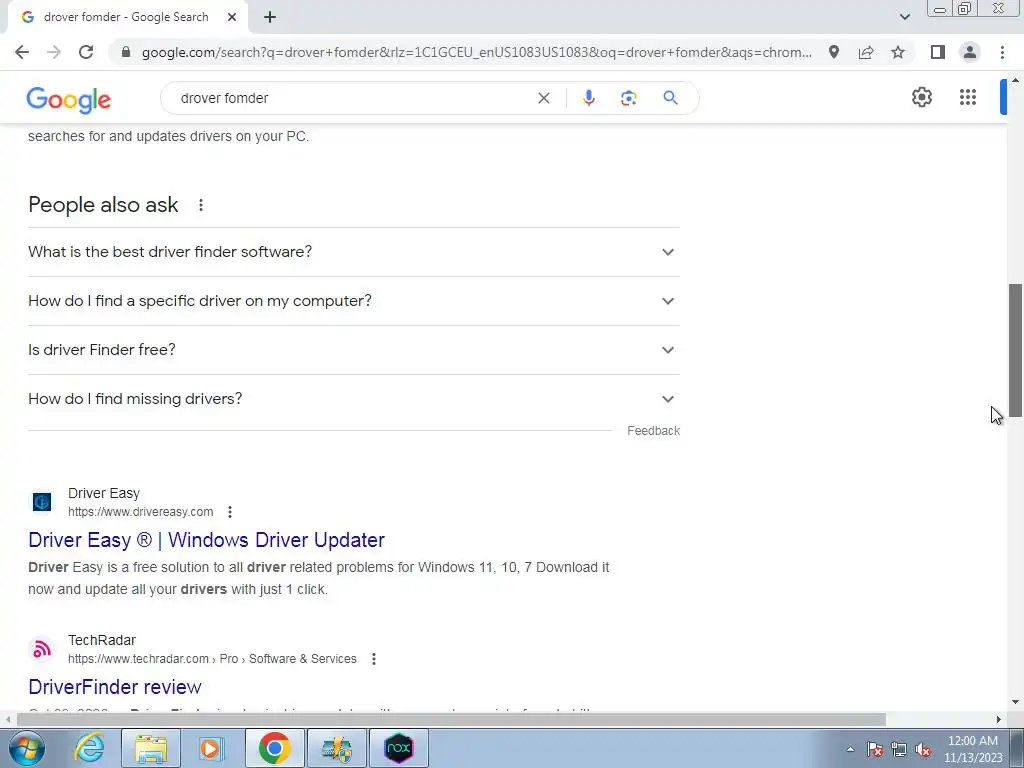This screenshot has width=1024, height=768.
Task: Click vertical scrollbar thumb
Action: coord(1015,350)
